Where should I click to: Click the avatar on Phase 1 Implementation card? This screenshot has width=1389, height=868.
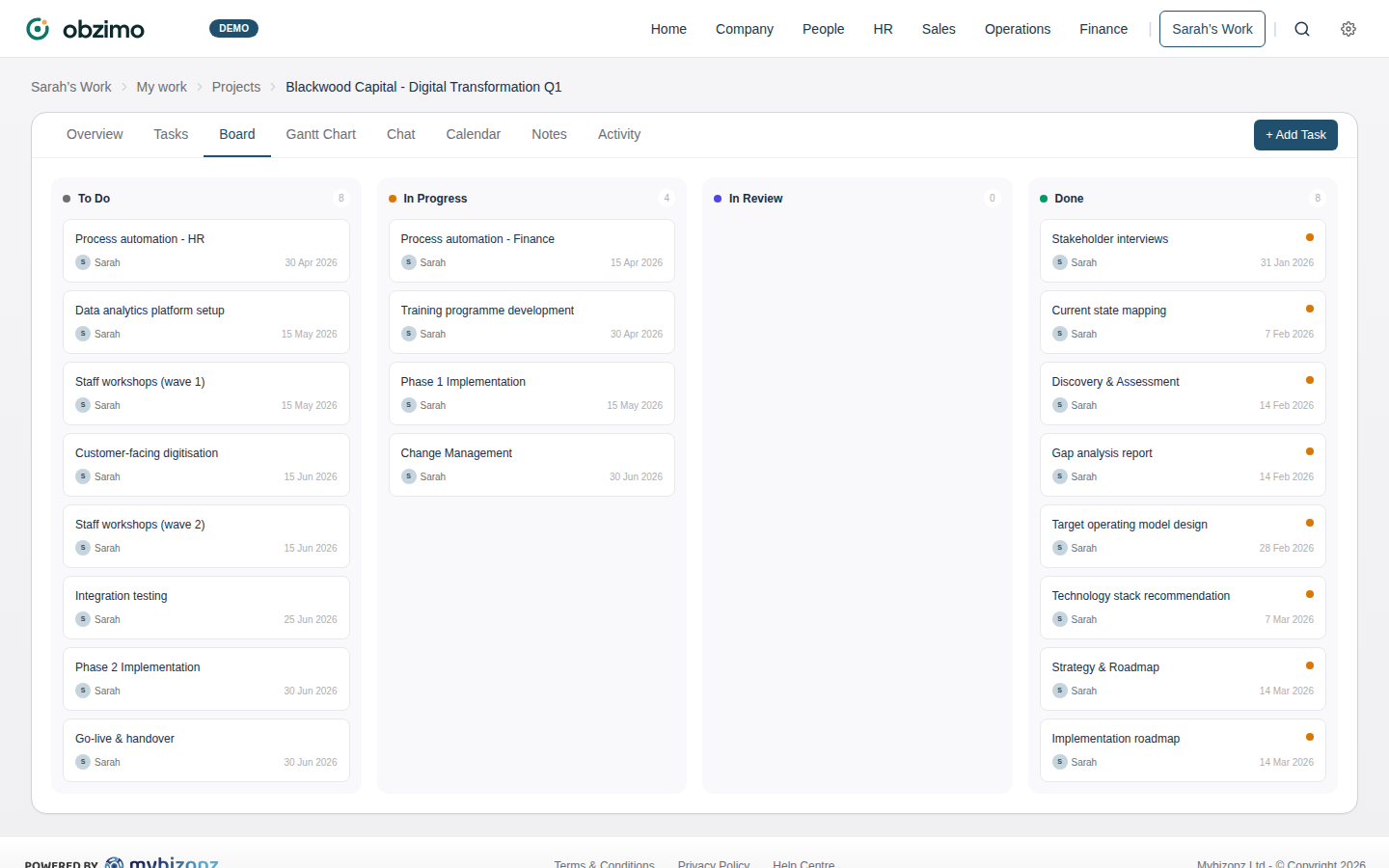click(409, 405)
